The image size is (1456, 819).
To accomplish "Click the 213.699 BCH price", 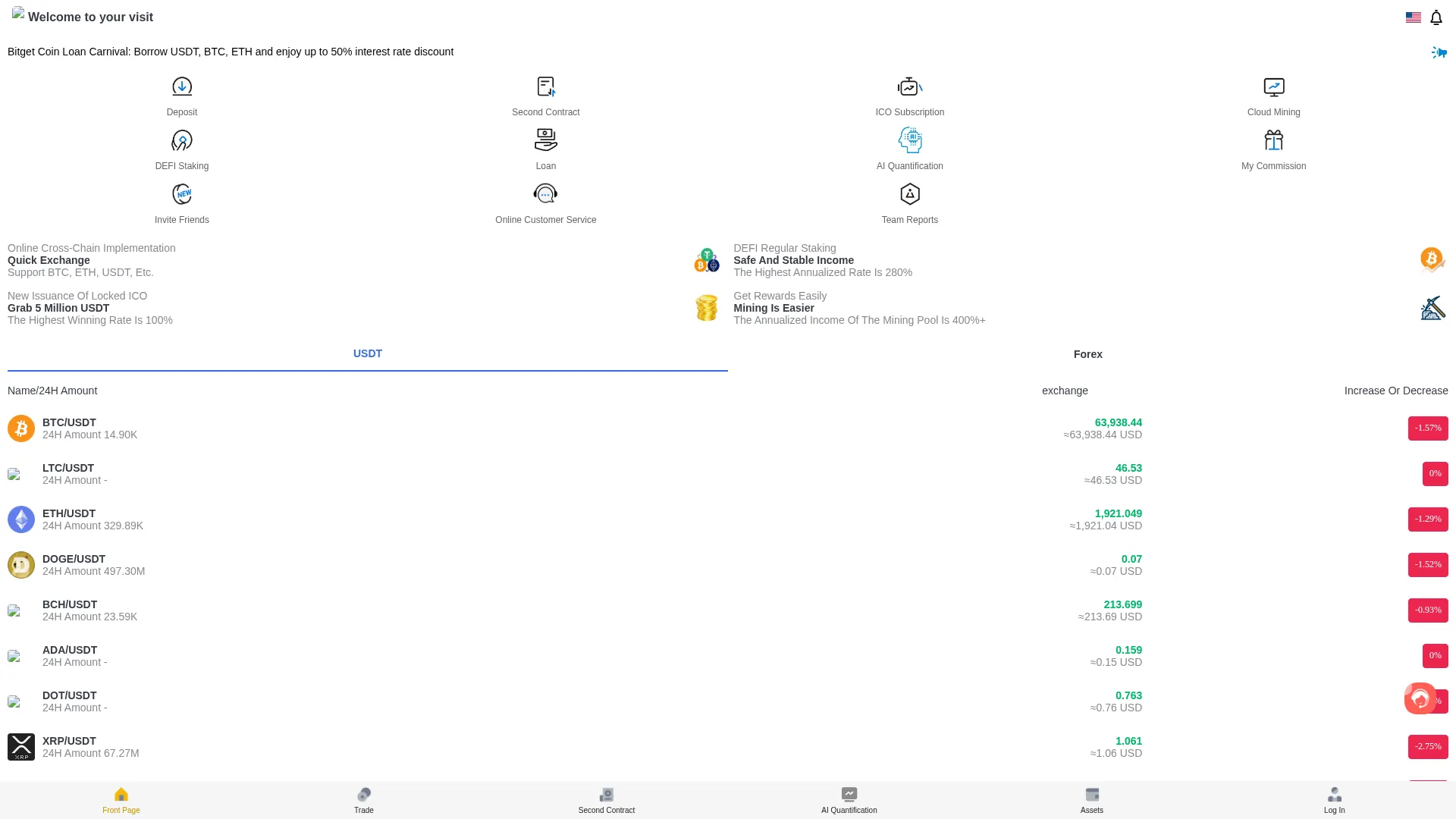I will point(1122,604).
